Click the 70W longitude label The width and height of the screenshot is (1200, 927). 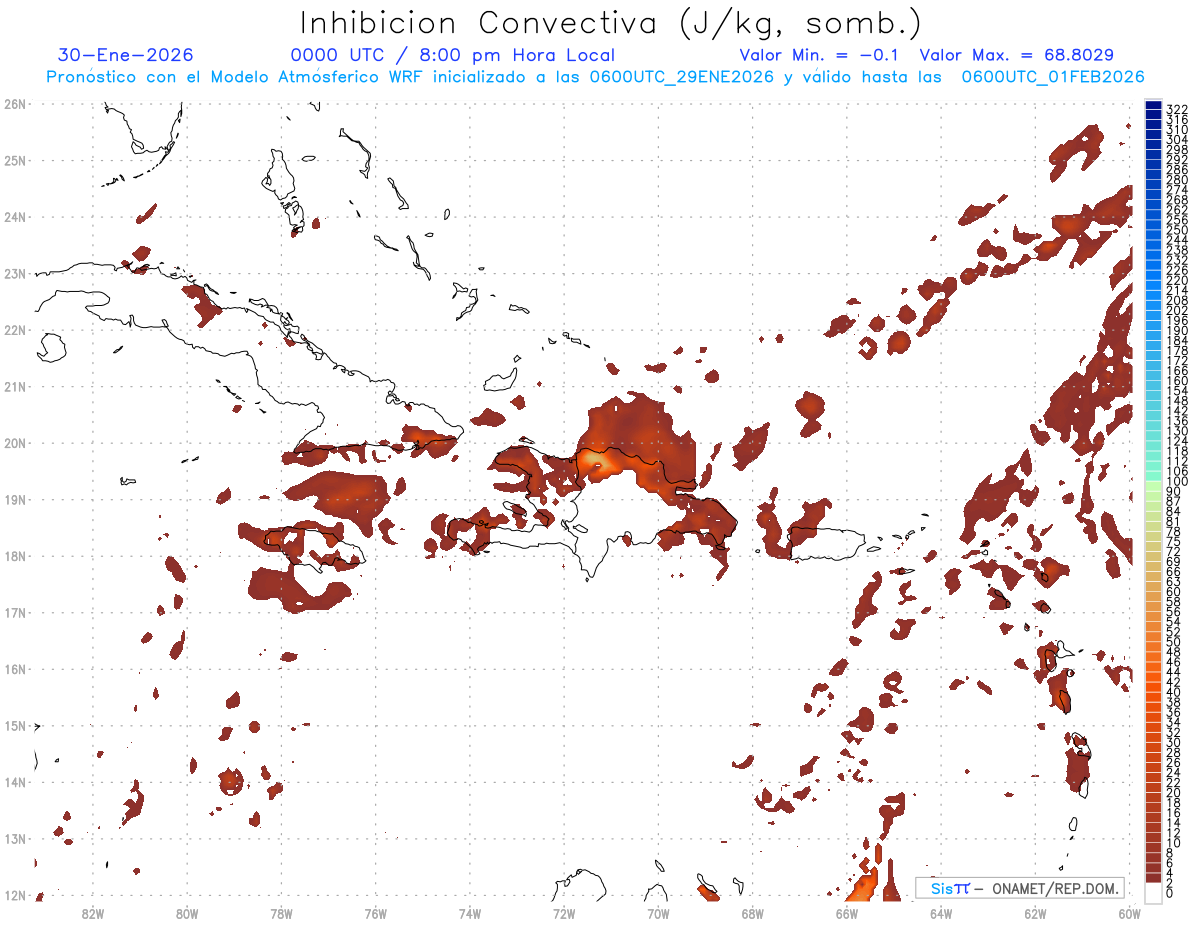click(658, 913)
